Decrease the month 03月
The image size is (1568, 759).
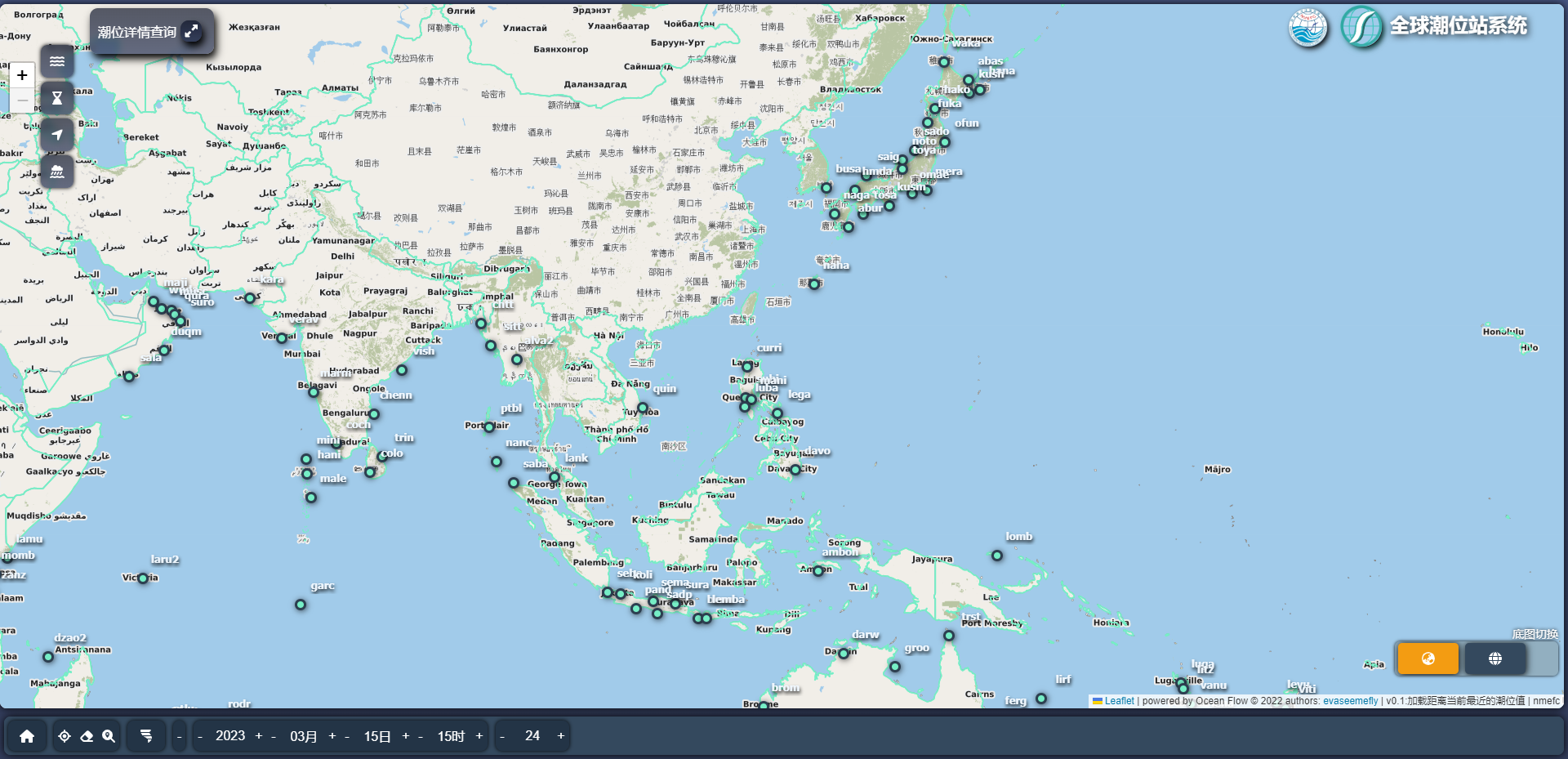(x=274, y=736)
